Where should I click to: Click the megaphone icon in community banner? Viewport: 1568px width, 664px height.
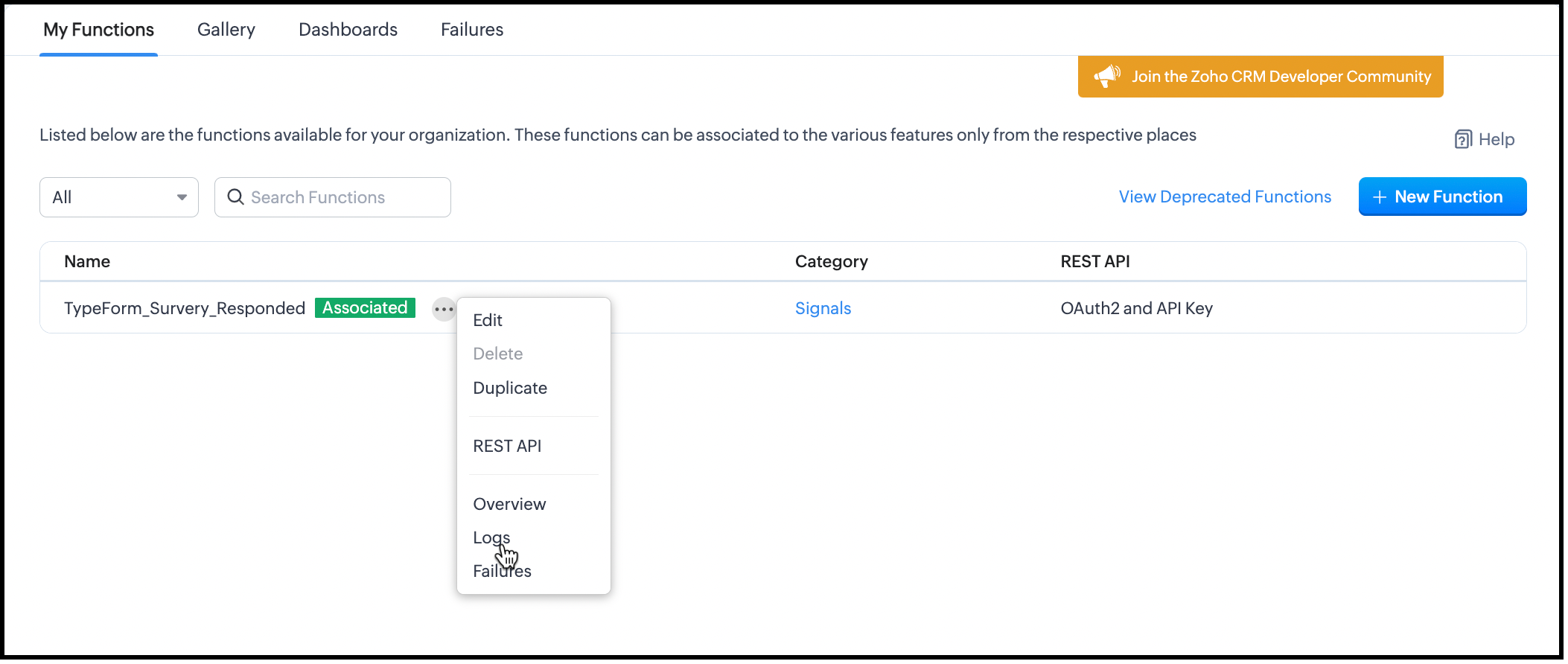1107,76
